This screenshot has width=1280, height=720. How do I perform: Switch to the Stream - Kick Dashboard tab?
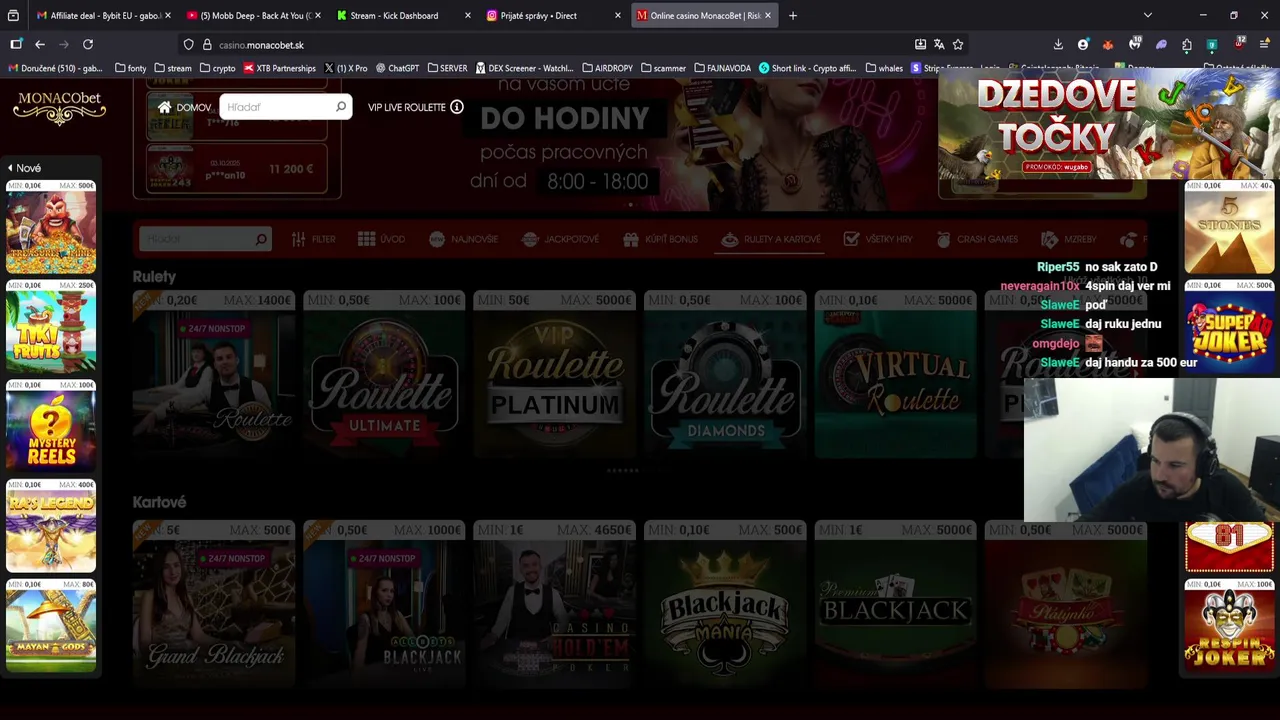tap(404, 16)
